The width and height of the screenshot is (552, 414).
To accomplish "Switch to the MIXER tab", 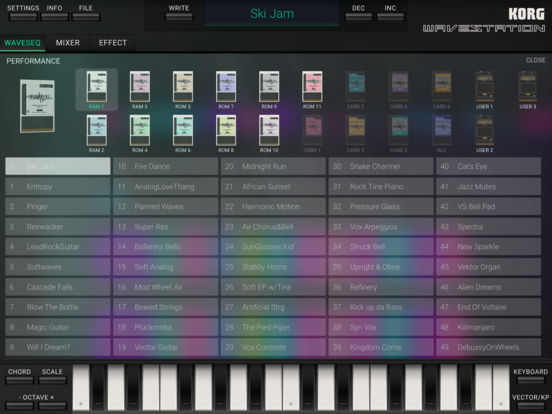I will click(68, 43).
